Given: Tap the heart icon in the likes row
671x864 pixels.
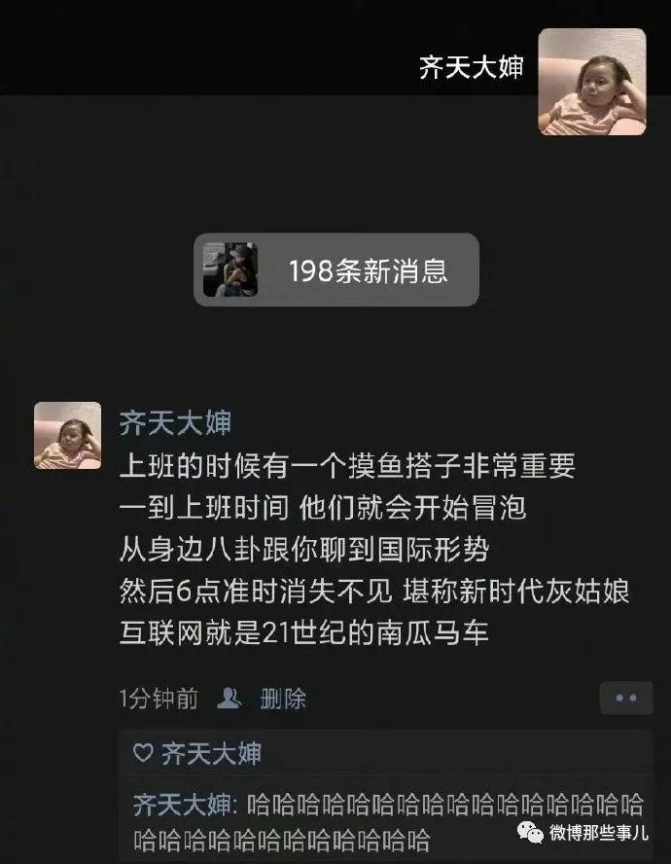Looking at the screenshot, I should [143, 753].
